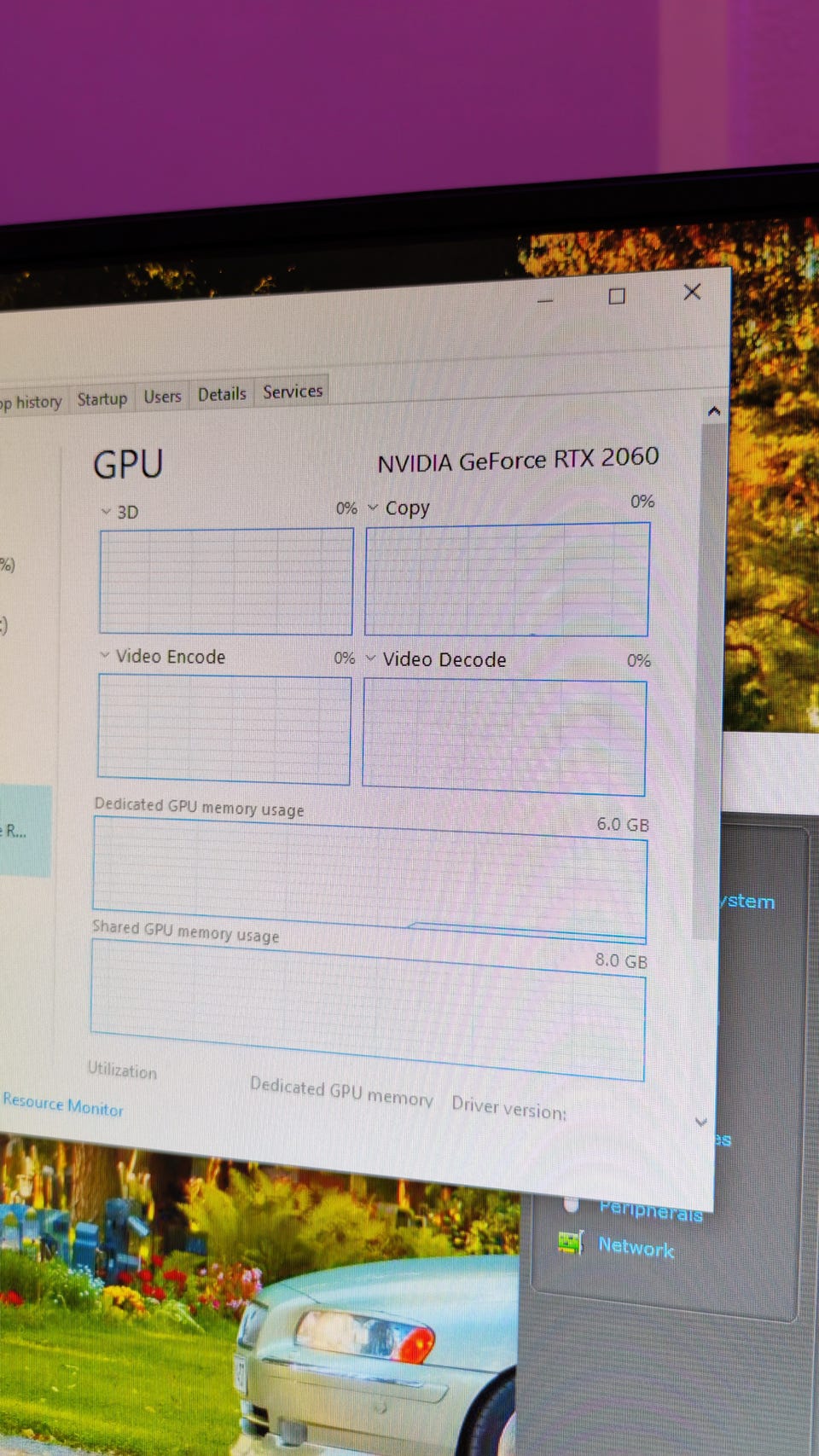Image resolution: width=819 pixels, height=1456 pixels.
Task: Click the Utilization label
Action: click(122, 1070)
